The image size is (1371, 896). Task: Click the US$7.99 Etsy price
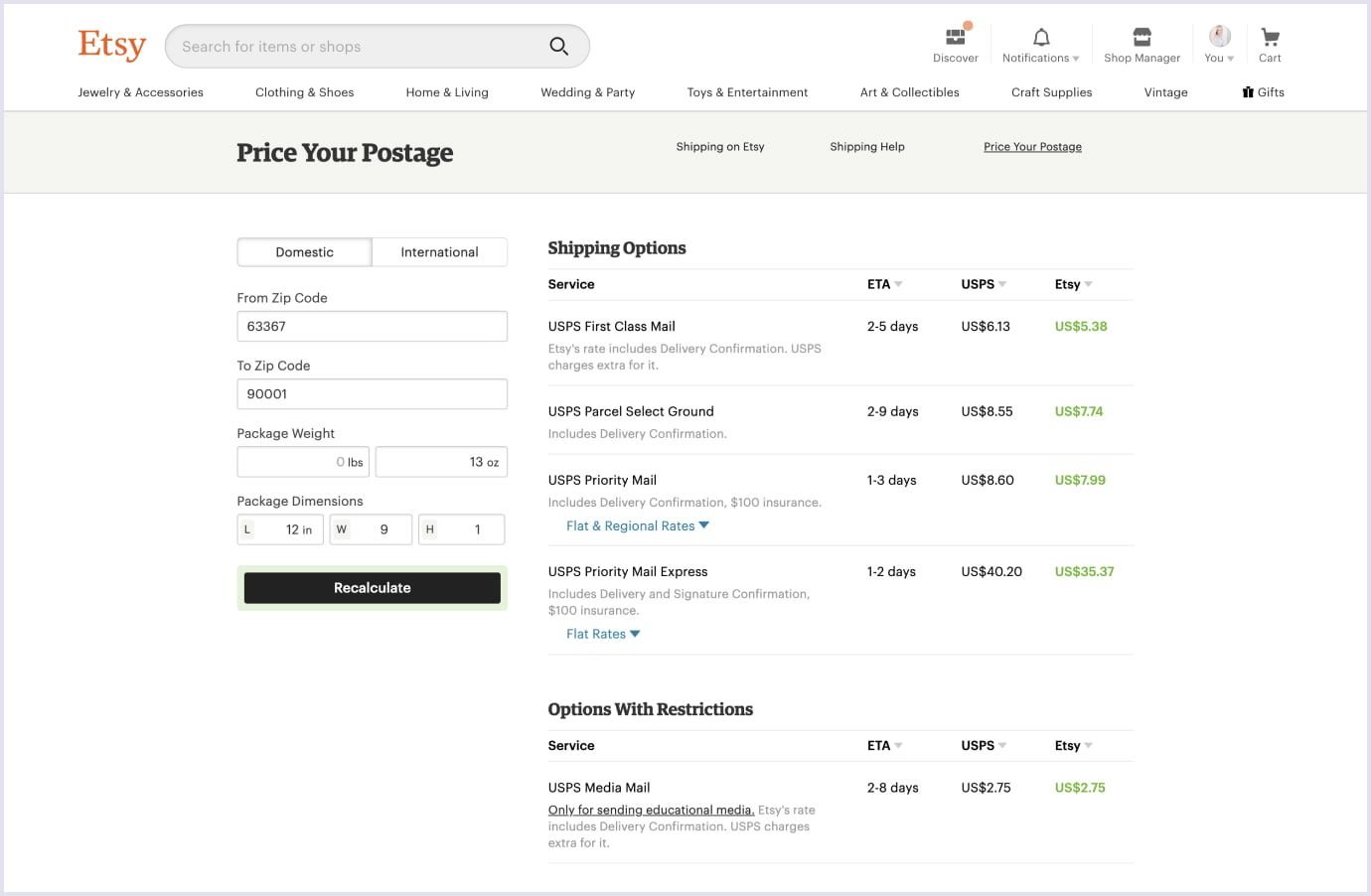click(x=1080, y=480)
